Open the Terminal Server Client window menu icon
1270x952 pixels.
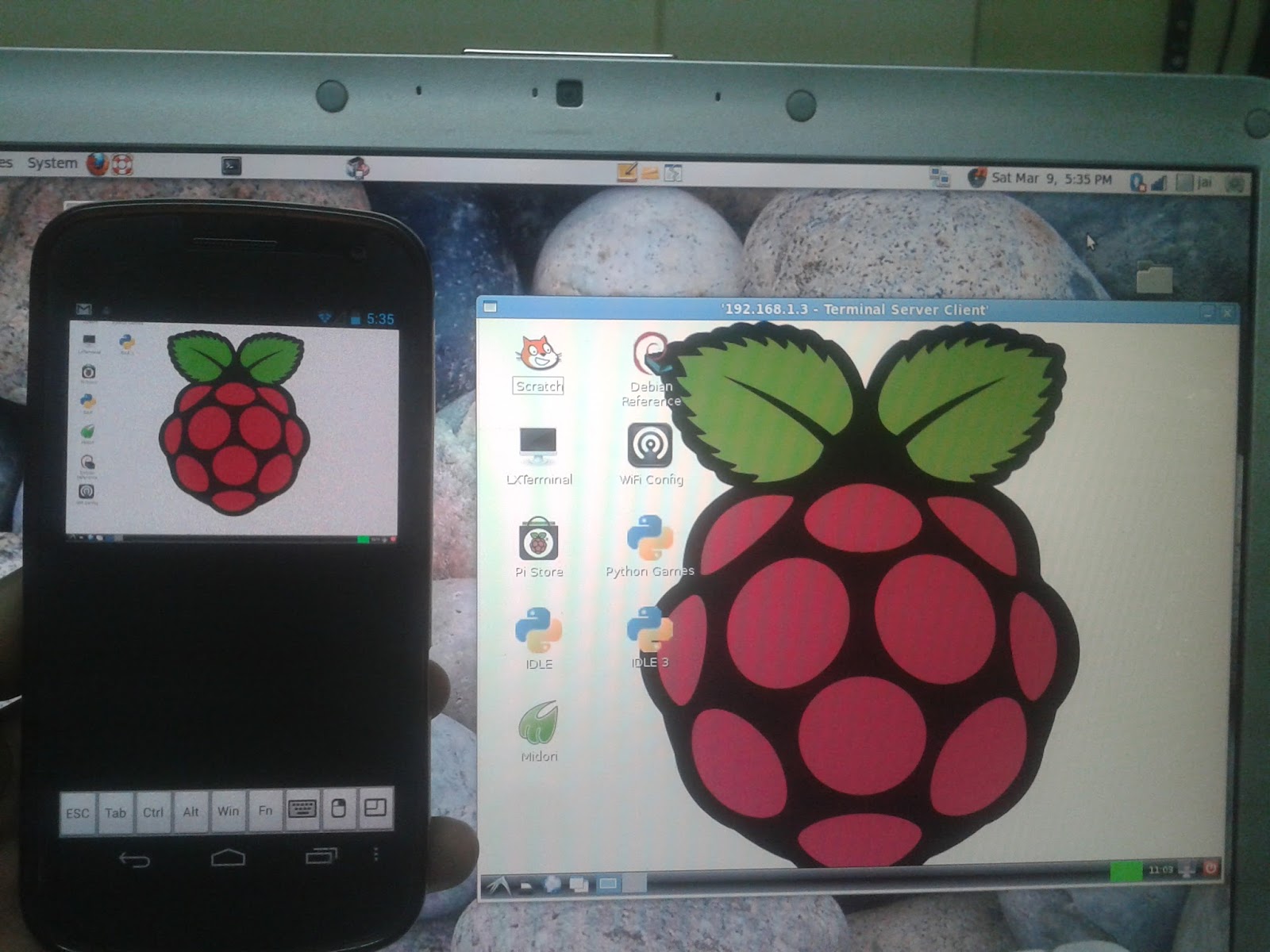[491, 308]
